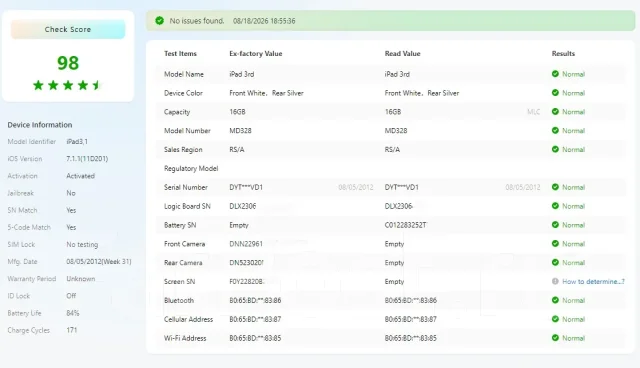Click the ex-factory Sales Region value RS/A

tap(237, 150)
